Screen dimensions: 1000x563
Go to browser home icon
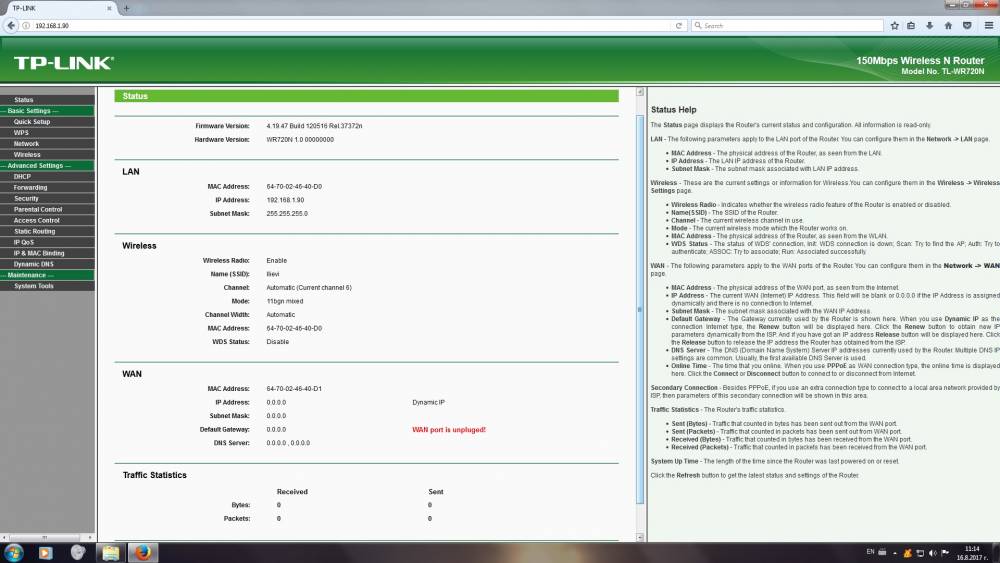948,26
